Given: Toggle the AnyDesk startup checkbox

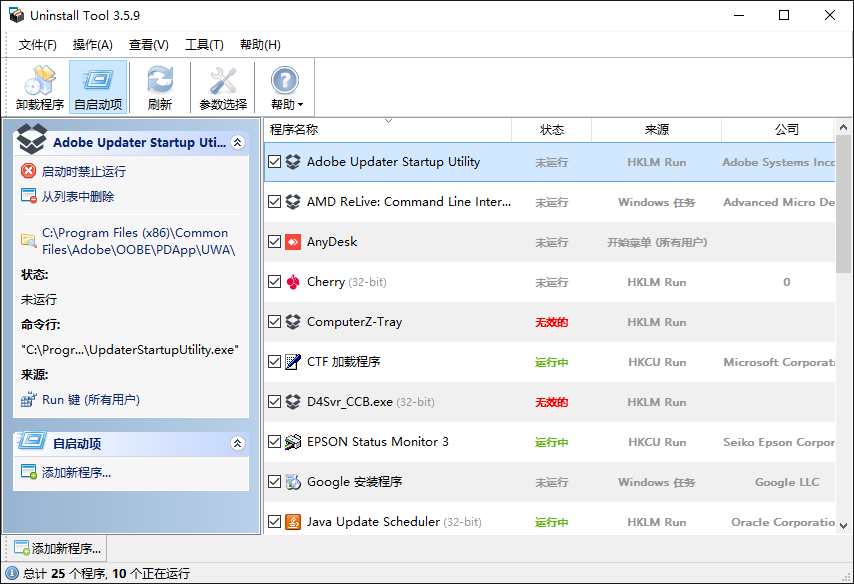Looking at the screenshot, I should tap(274, 242).
